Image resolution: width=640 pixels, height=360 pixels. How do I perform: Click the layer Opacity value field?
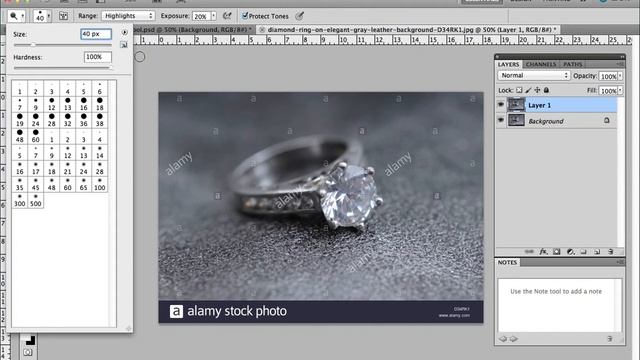608,76
